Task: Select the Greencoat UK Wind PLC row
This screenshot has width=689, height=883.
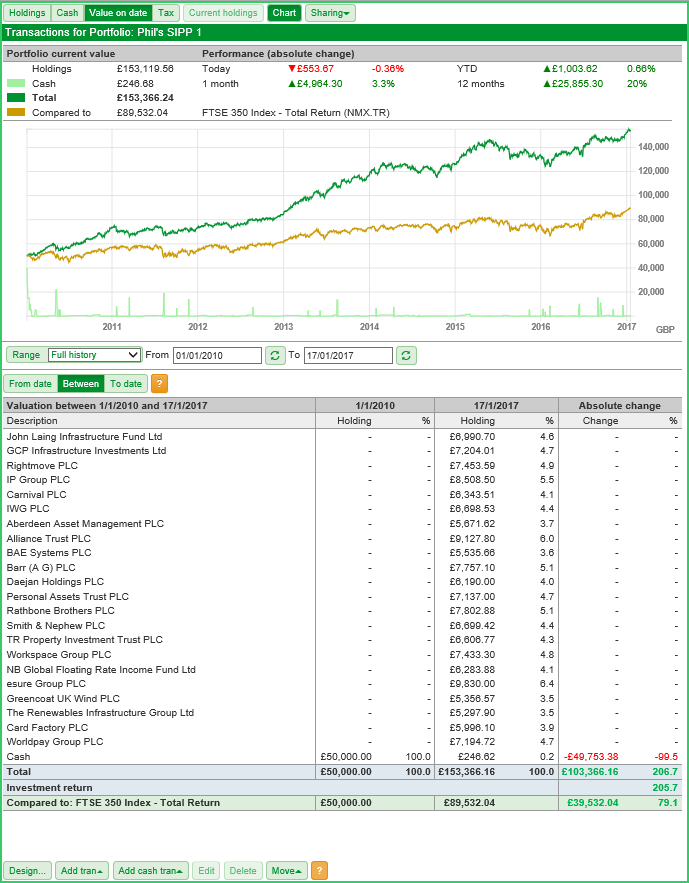Action: (342, 698)
